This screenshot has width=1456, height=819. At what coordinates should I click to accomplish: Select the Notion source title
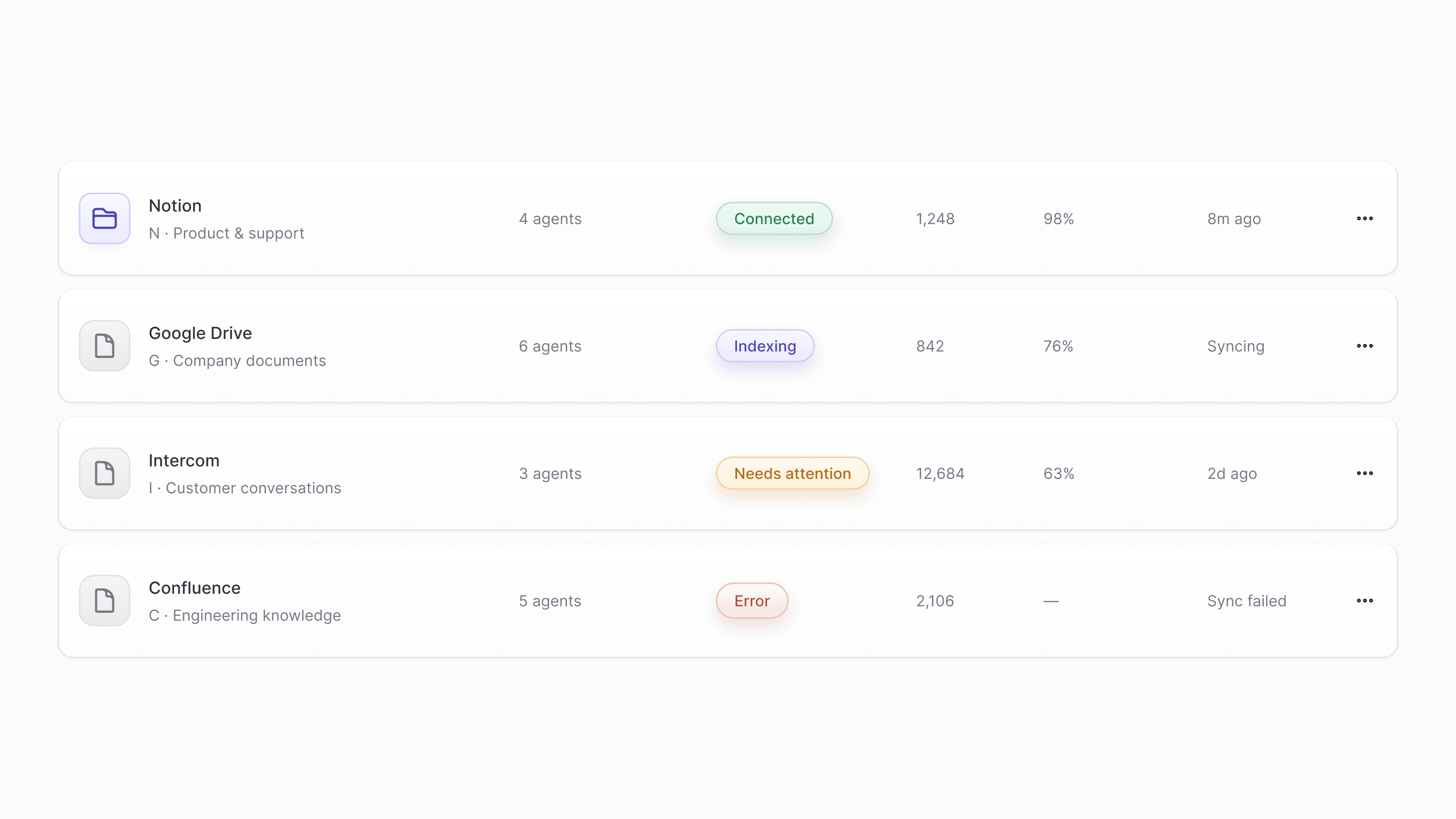[175, 206]
